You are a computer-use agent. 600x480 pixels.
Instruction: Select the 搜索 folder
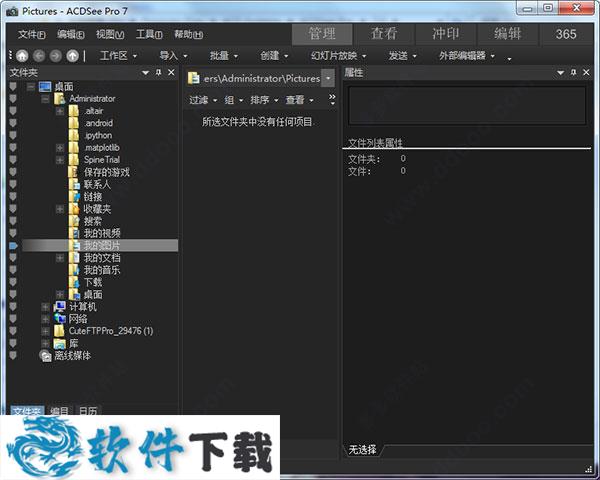coord(85,221)
